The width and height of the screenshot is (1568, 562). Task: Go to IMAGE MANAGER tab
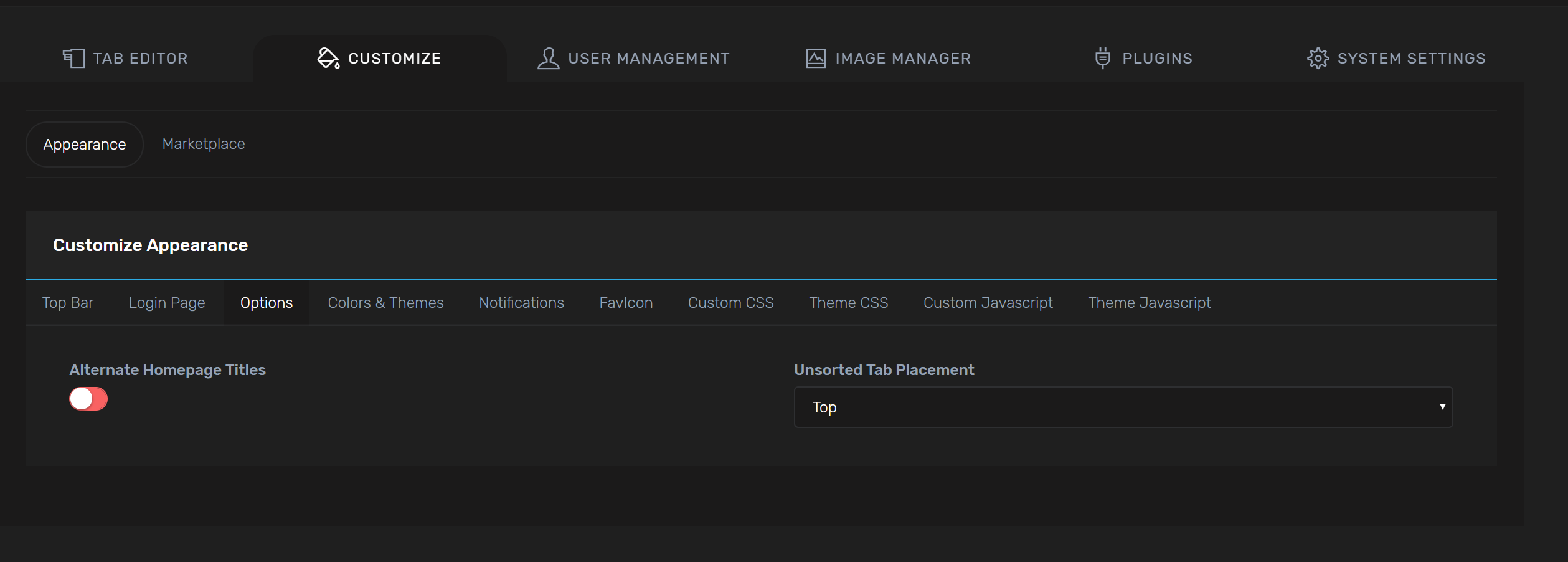click(888, 59)
